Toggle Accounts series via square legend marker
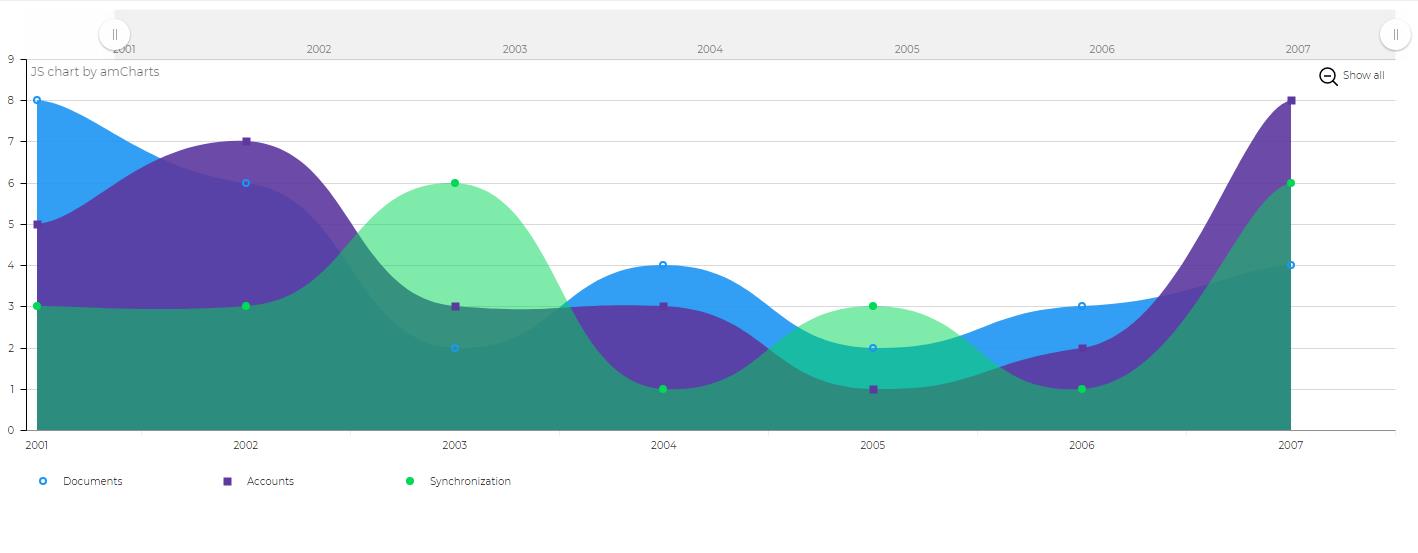Screen dimensions: 1418x553 227,481
